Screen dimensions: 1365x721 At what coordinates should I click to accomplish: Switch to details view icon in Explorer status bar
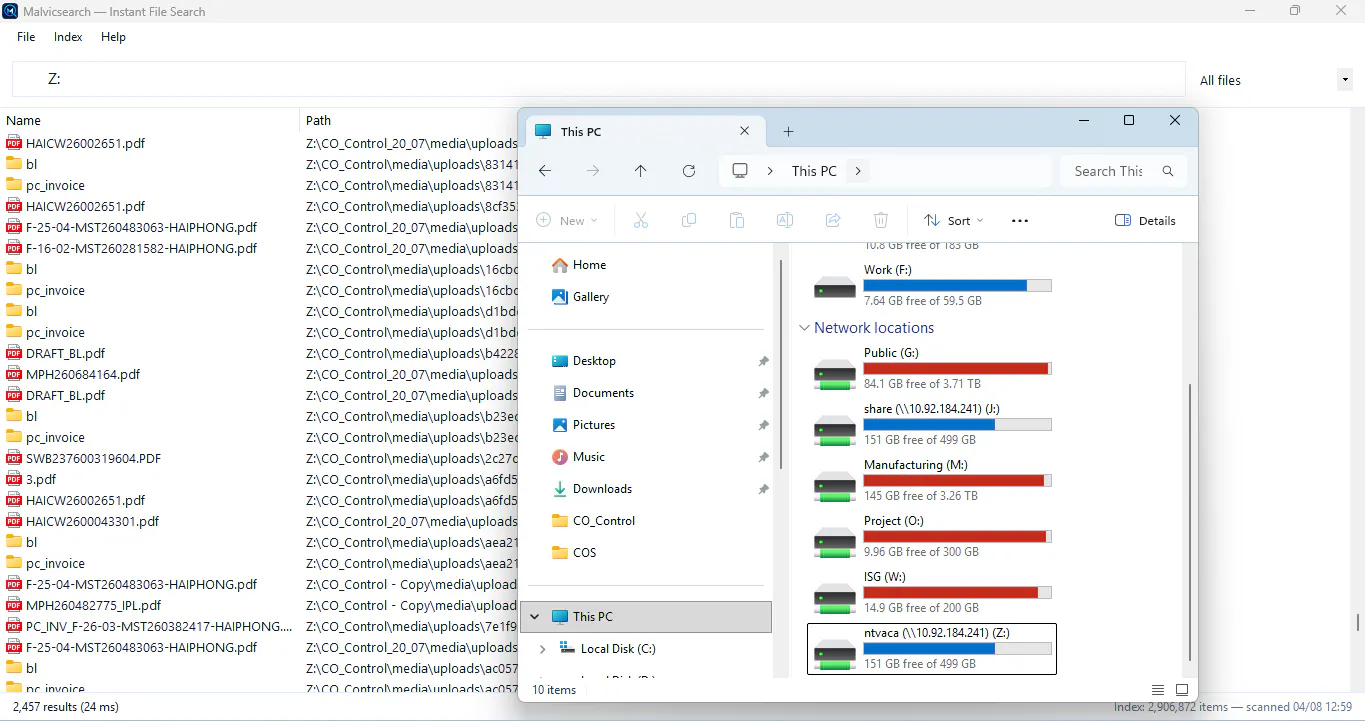1158,690
